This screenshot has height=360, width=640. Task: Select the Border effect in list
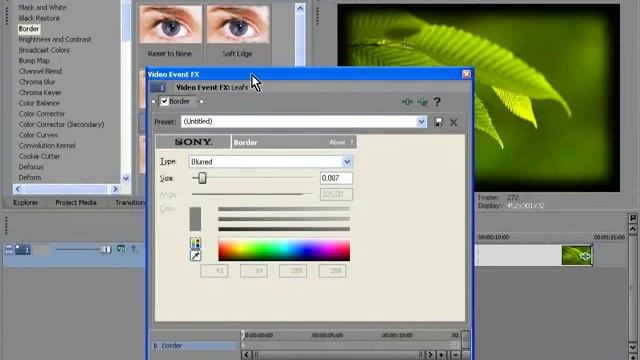(x=29, y=29)
